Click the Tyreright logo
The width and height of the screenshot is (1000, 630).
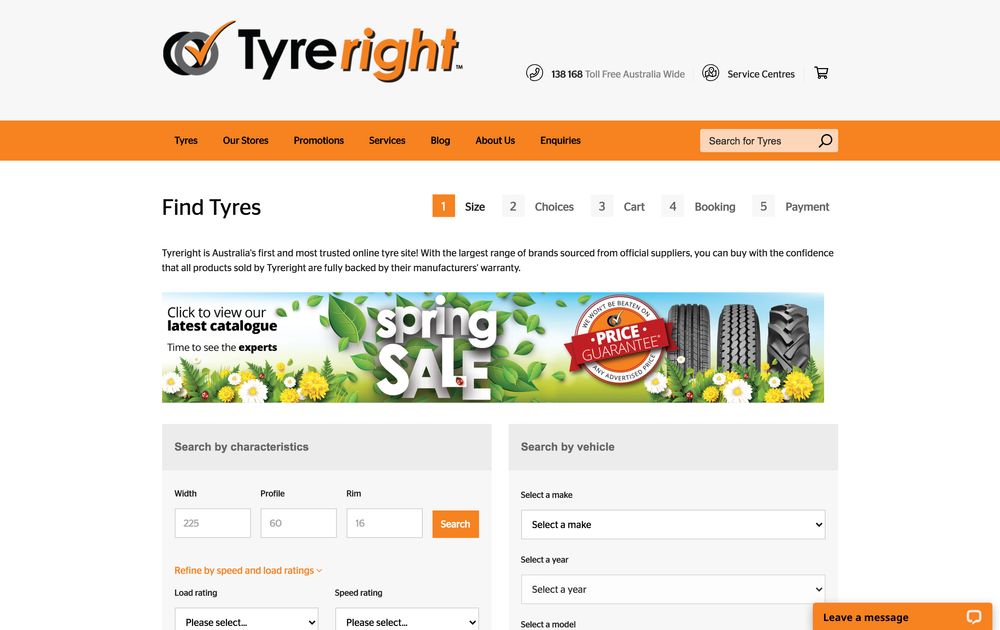312,52
